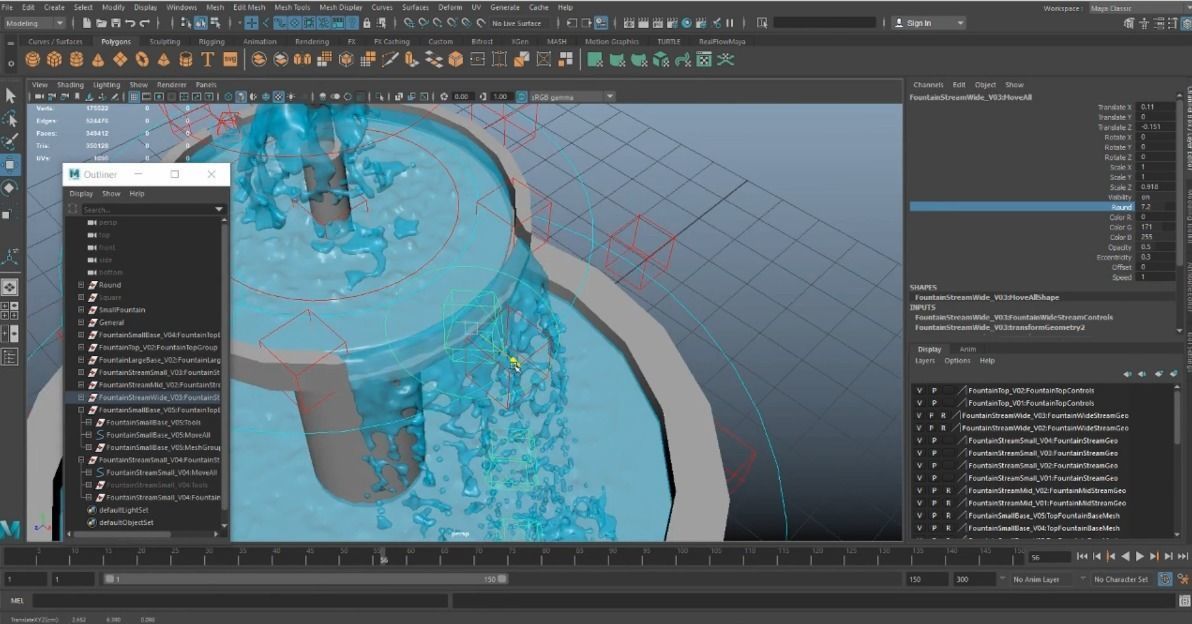The width and height of the screenshot is (1192, 624).
Task: Open the No Character Set dropdown
Action: pyautogui.click(x=1121, y=579)
